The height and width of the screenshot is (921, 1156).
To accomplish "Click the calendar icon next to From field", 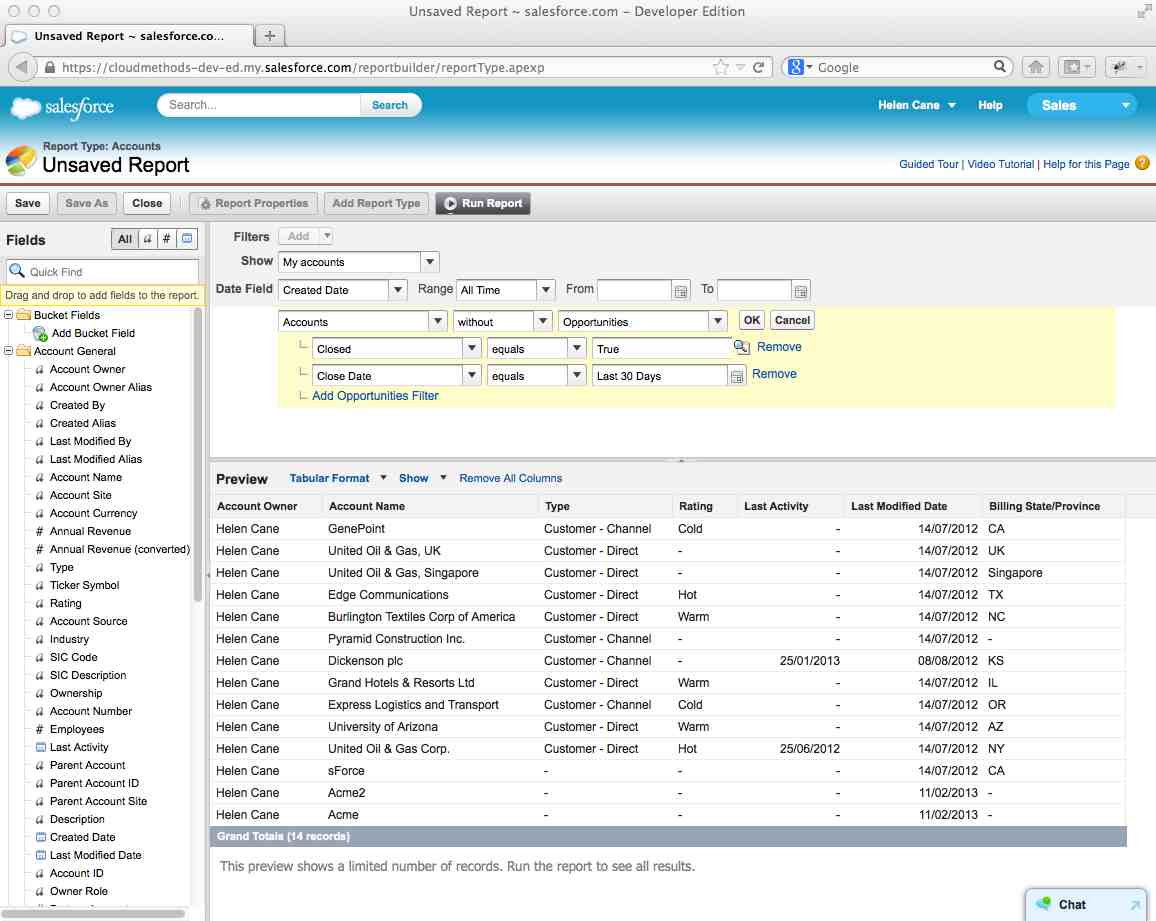I will click(682, 289).
